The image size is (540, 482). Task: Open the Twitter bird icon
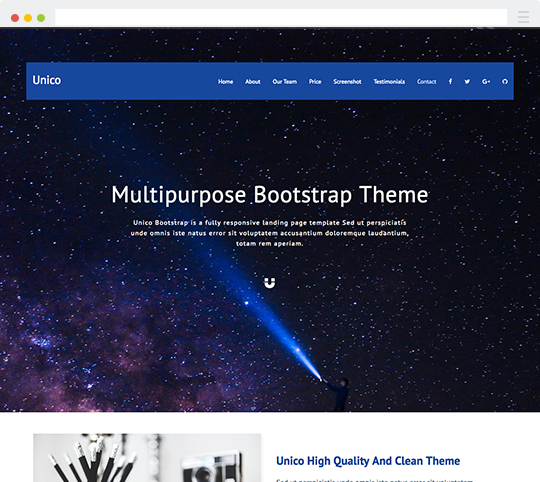(467, 82)
